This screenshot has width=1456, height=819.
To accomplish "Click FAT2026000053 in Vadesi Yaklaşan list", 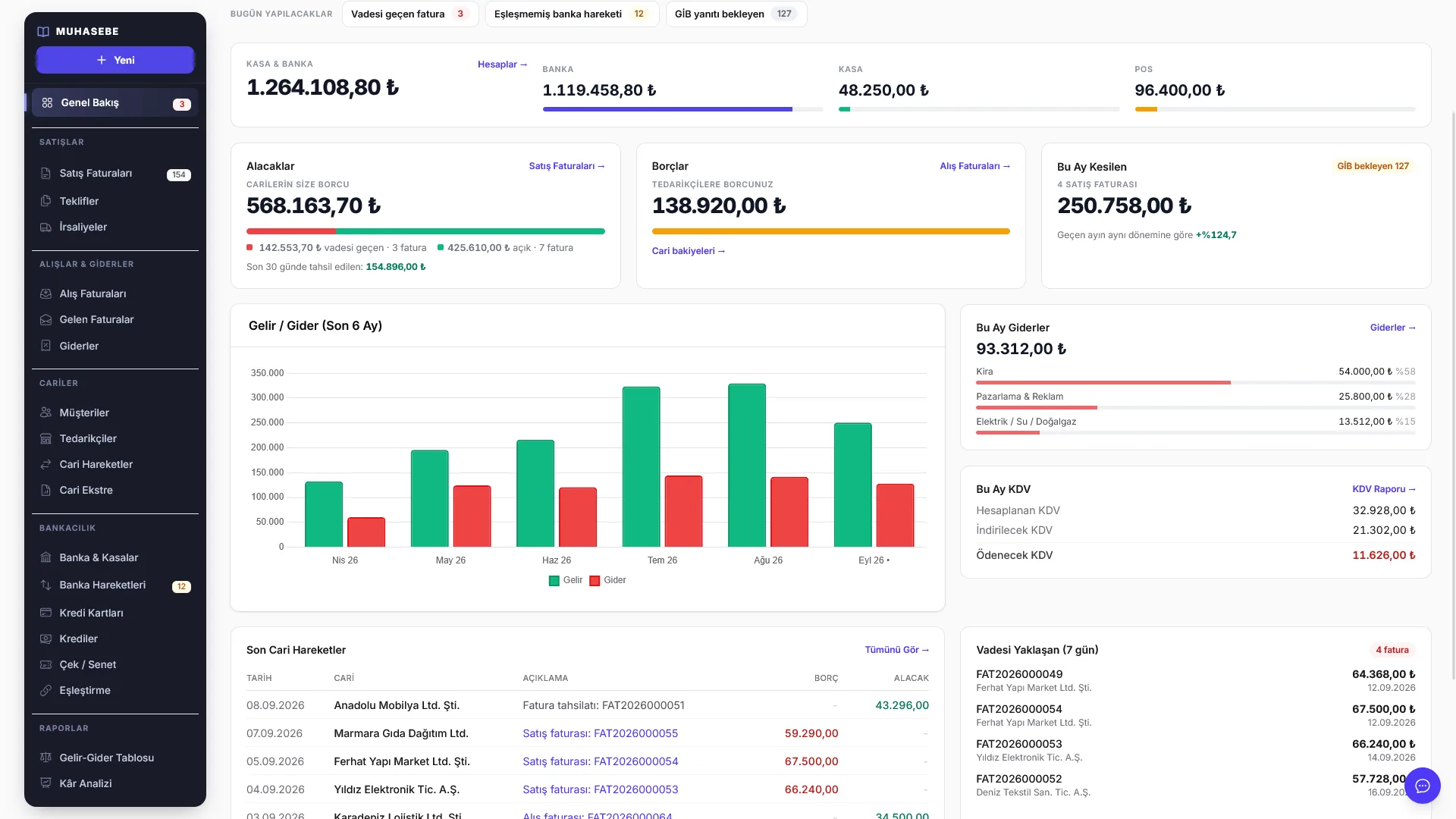I will pyautogui.click(x=1019, y=744).
